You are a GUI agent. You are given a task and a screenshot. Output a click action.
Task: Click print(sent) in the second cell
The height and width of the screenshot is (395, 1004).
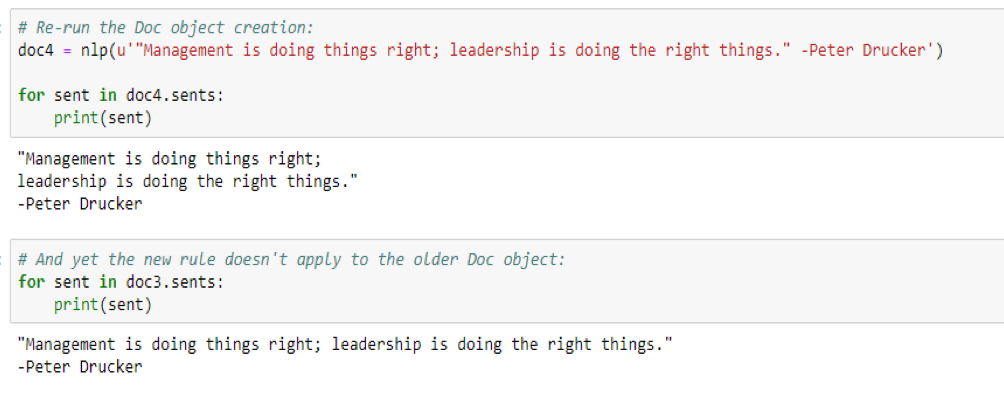coord(102,305)
